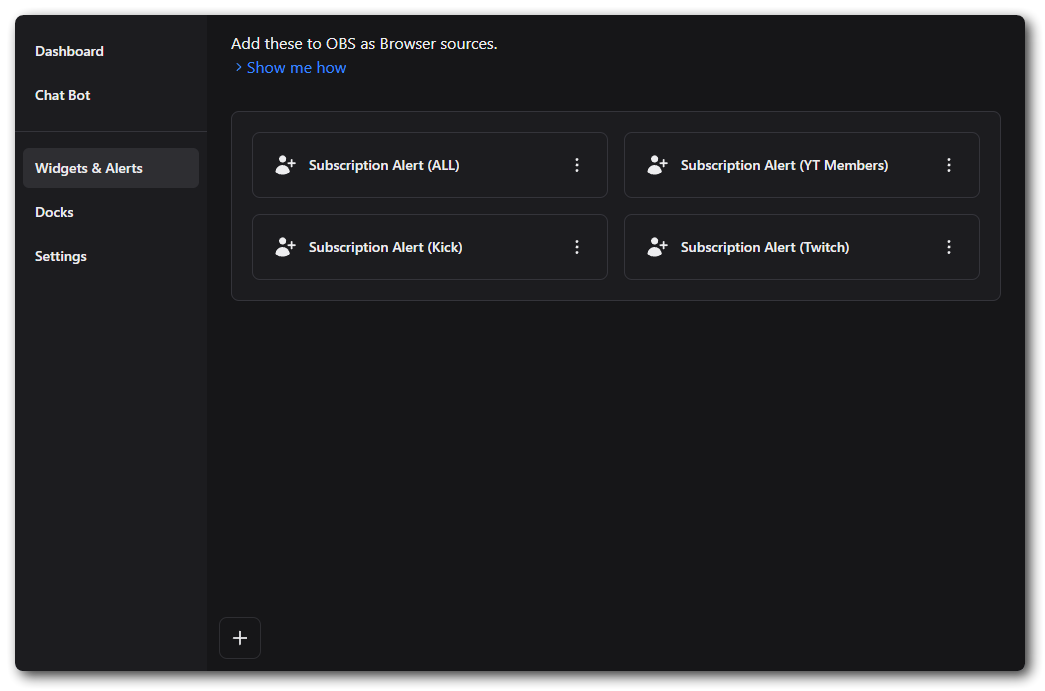The image size is (1045, 691).
Task: Click the subscriber icon on Subscription Alert (ALL)
Action: pyautogui.click(x=285, y=164)
